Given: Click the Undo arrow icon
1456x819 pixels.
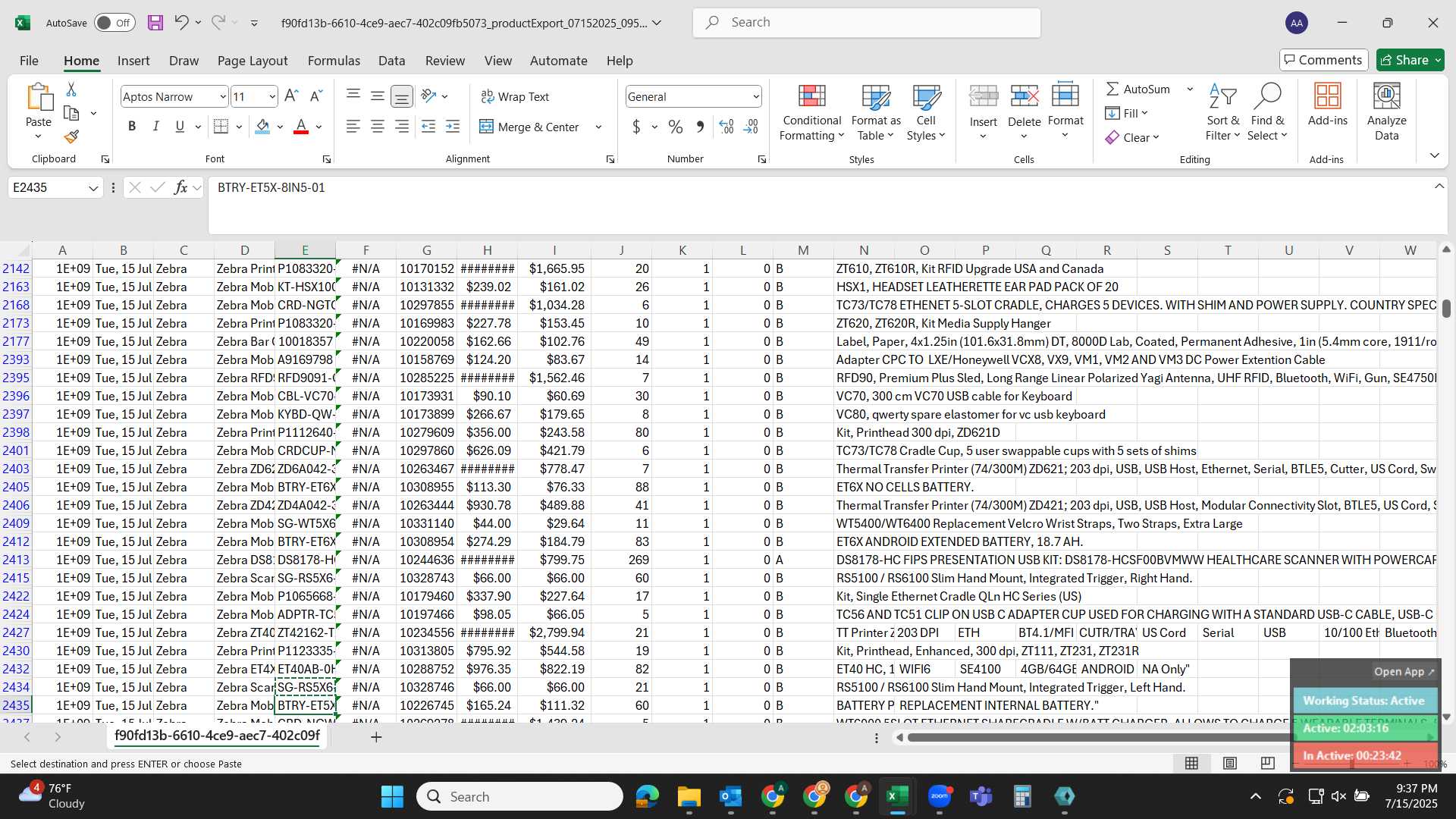Looking at the screenshot, I should click(180, 22).
